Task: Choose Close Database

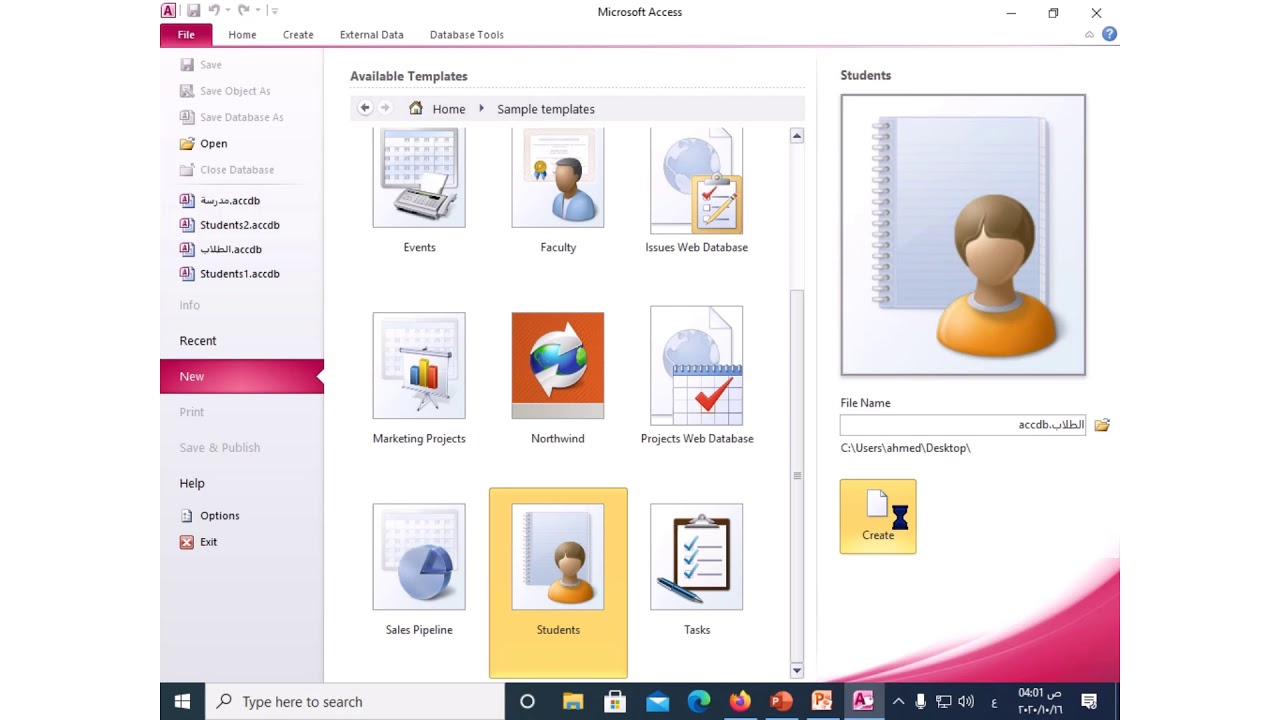Action: (x=227, y=170)
